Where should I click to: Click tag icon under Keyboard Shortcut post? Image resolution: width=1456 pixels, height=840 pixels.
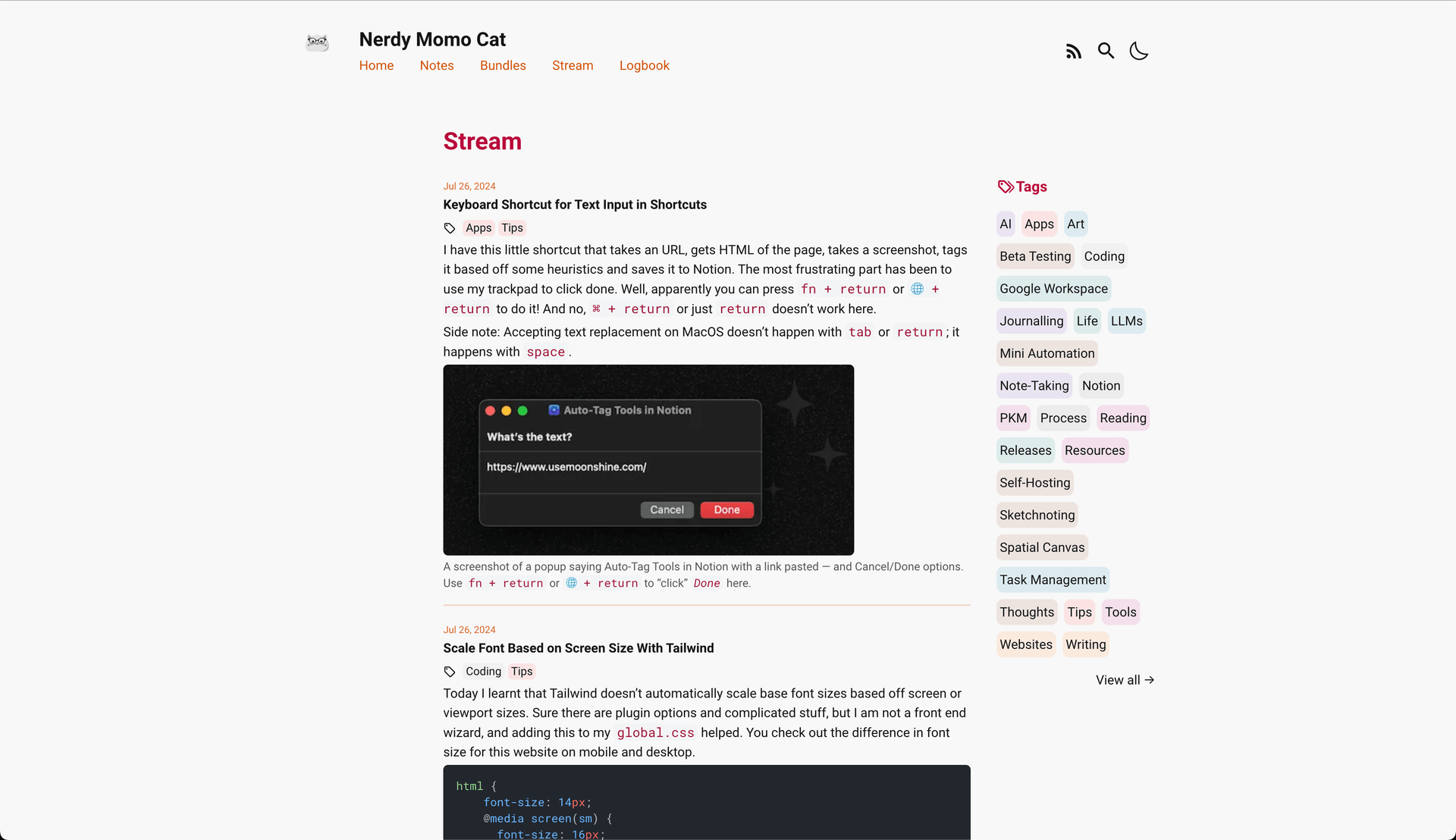click(x=450, y=228)
